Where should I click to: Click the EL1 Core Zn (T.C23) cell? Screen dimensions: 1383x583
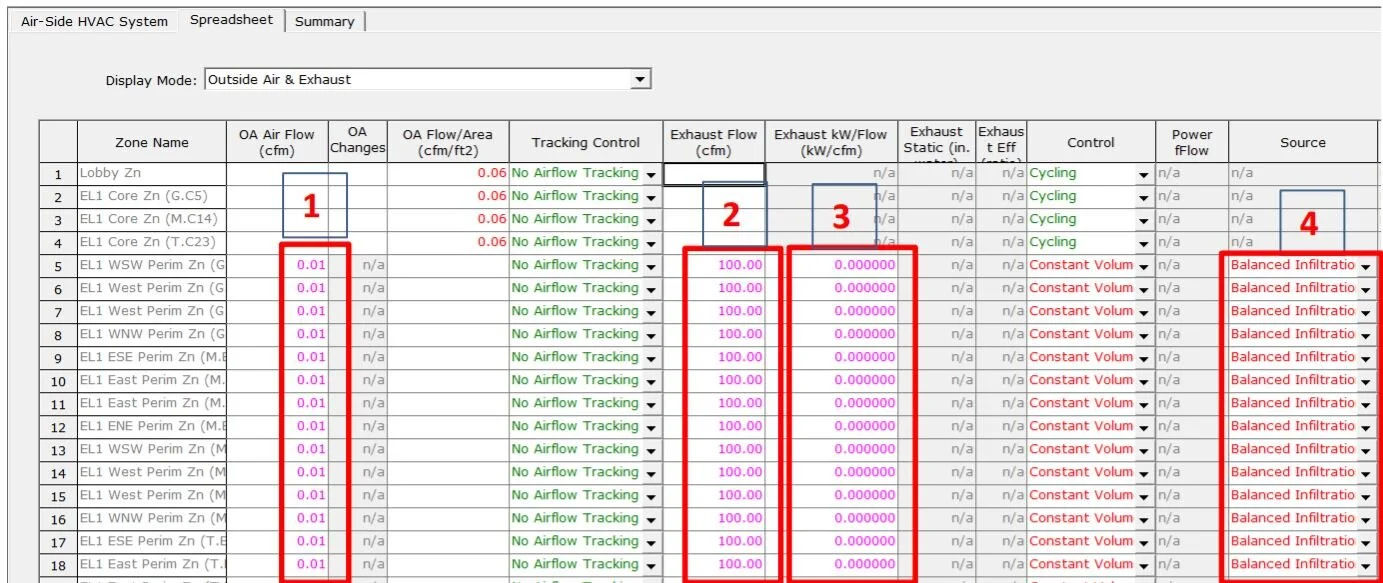[x=152, y=242]
